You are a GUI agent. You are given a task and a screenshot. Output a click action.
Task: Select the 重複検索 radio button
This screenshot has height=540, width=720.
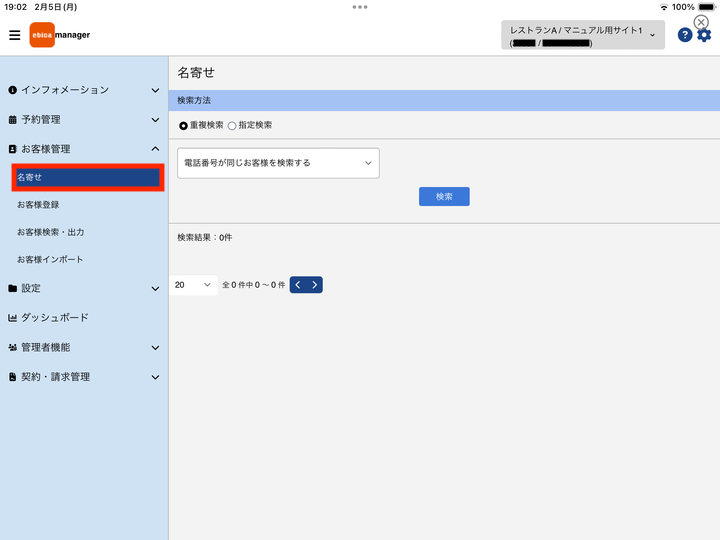coord(183,125)
